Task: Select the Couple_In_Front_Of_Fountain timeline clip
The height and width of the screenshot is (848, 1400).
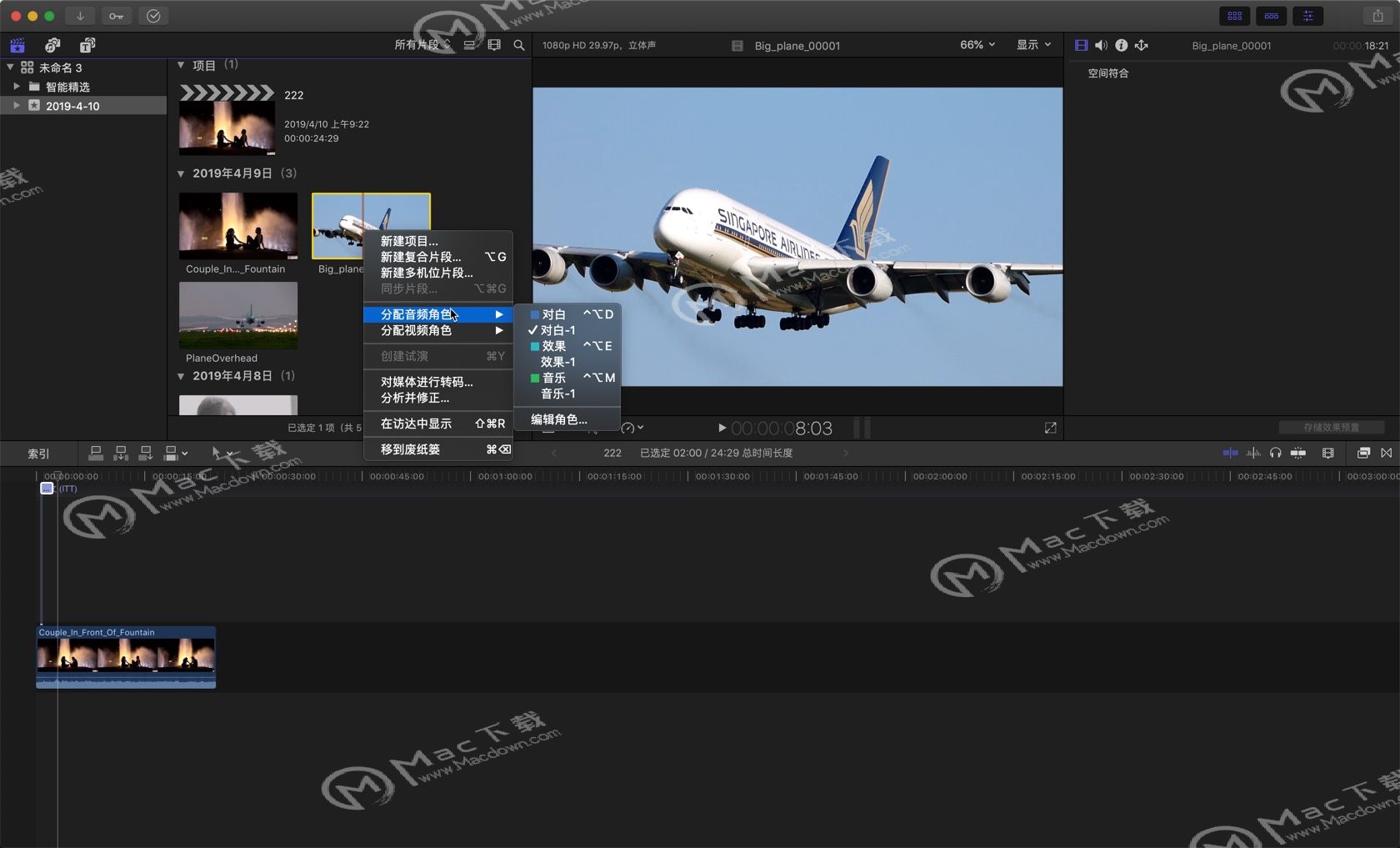Action: [x=126, y=657]
